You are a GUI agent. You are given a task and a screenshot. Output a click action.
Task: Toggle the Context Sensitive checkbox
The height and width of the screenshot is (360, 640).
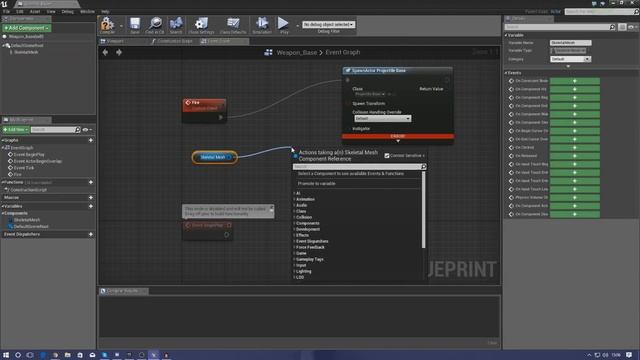387,156
